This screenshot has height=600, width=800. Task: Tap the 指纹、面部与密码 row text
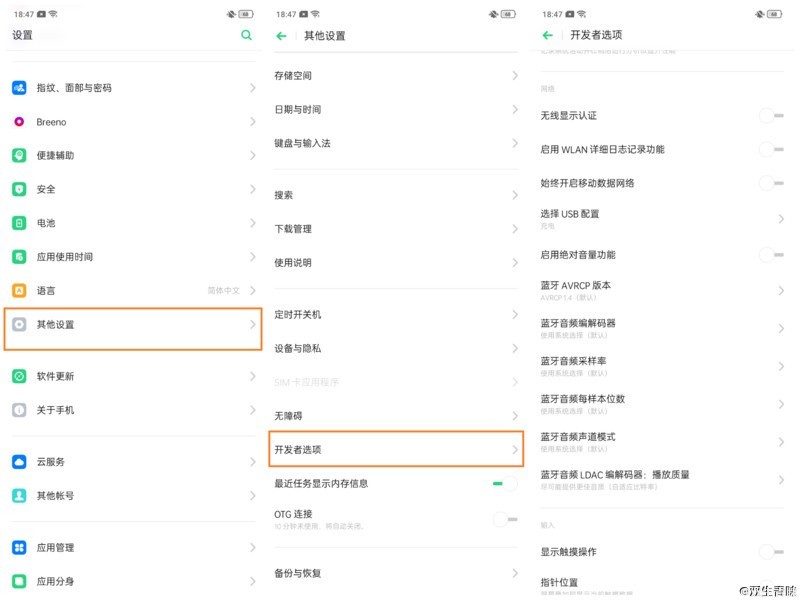point(74,88)
